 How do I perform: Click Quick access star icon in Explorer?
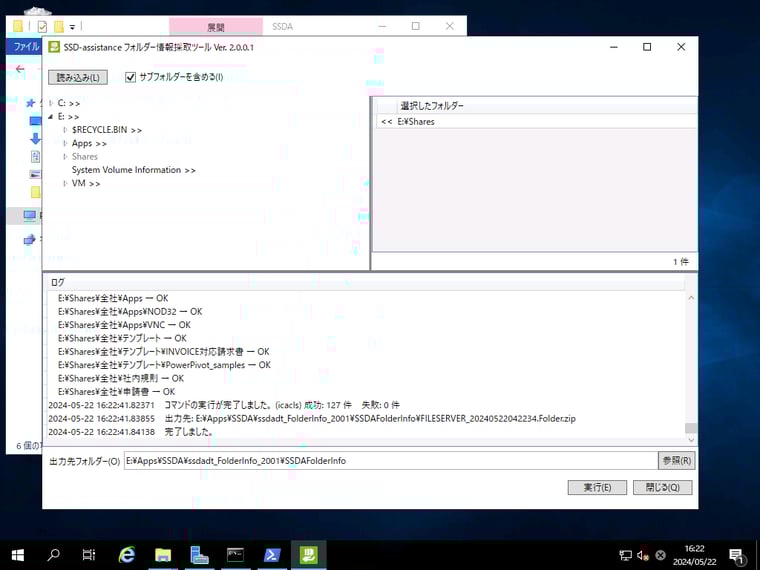coord(31,103)
